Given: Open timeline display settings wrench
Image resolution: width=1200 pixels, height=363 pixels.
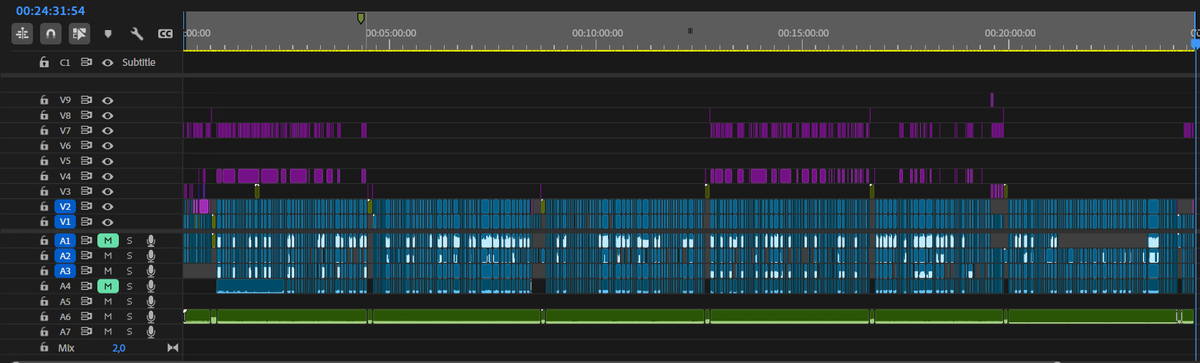Looking at the screenshot, I should (x=137, y=34).
